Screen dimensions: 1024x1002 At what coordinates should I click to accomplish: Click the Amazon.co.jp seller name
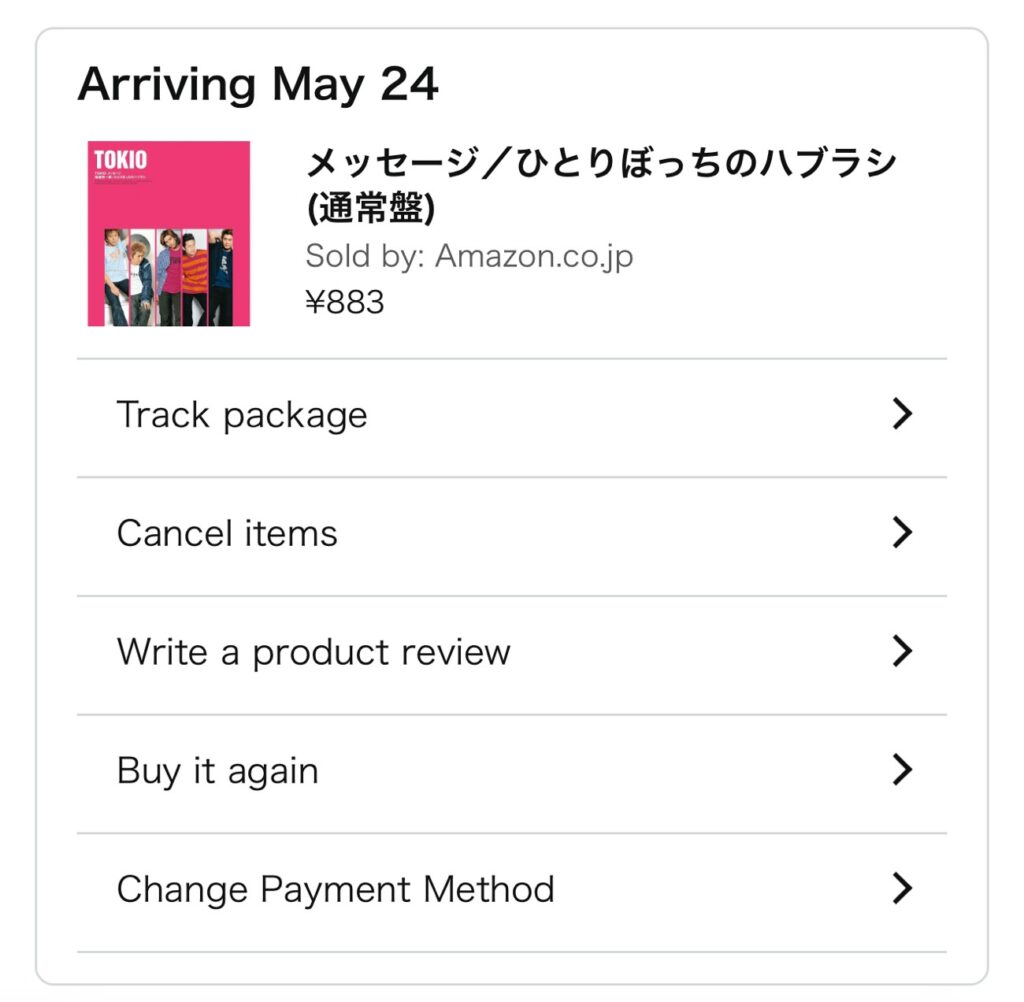(x=534, y=256)
